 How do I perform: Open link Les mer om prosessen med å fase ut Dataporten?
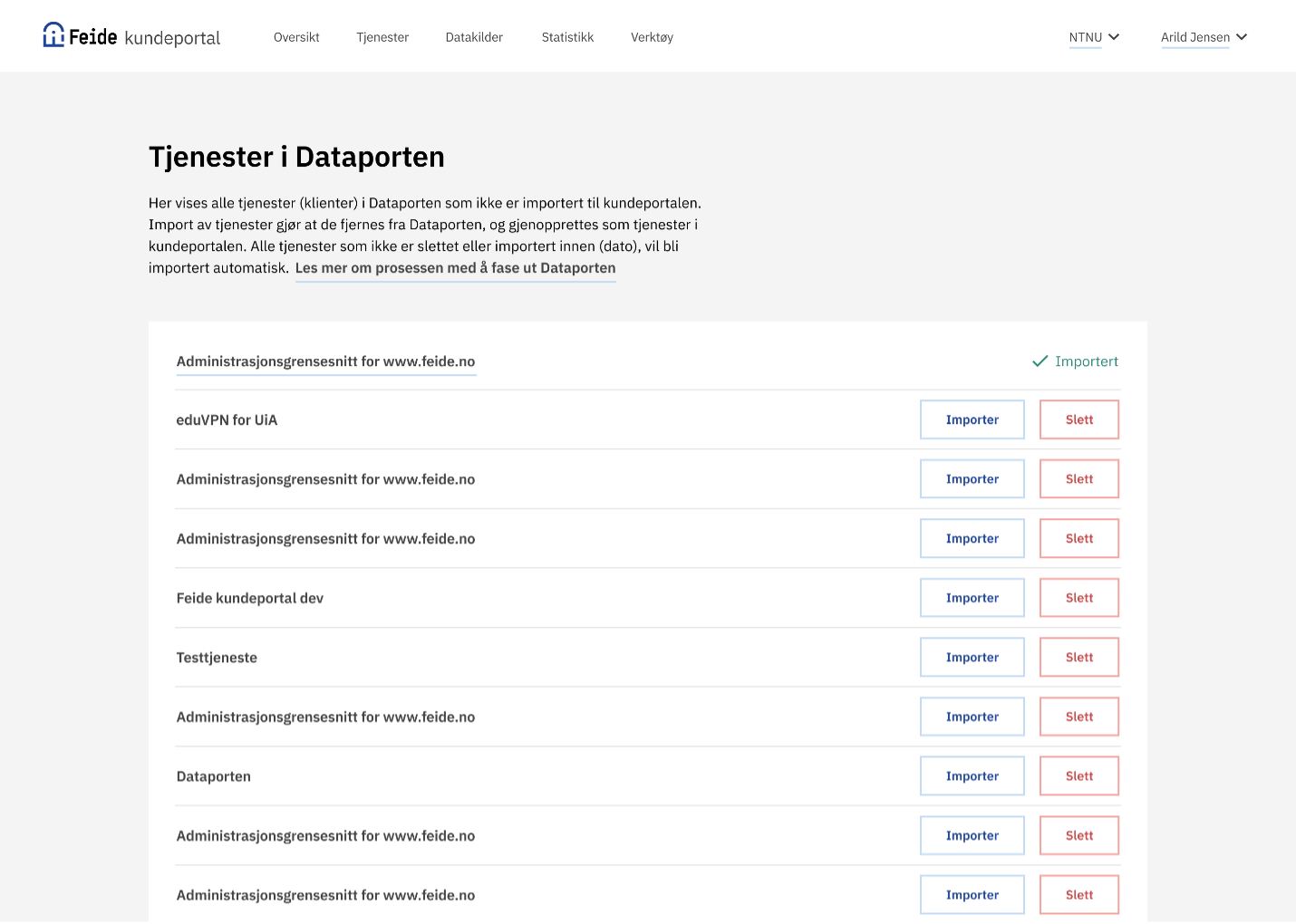pyautogui.click(x=455, y=268)
